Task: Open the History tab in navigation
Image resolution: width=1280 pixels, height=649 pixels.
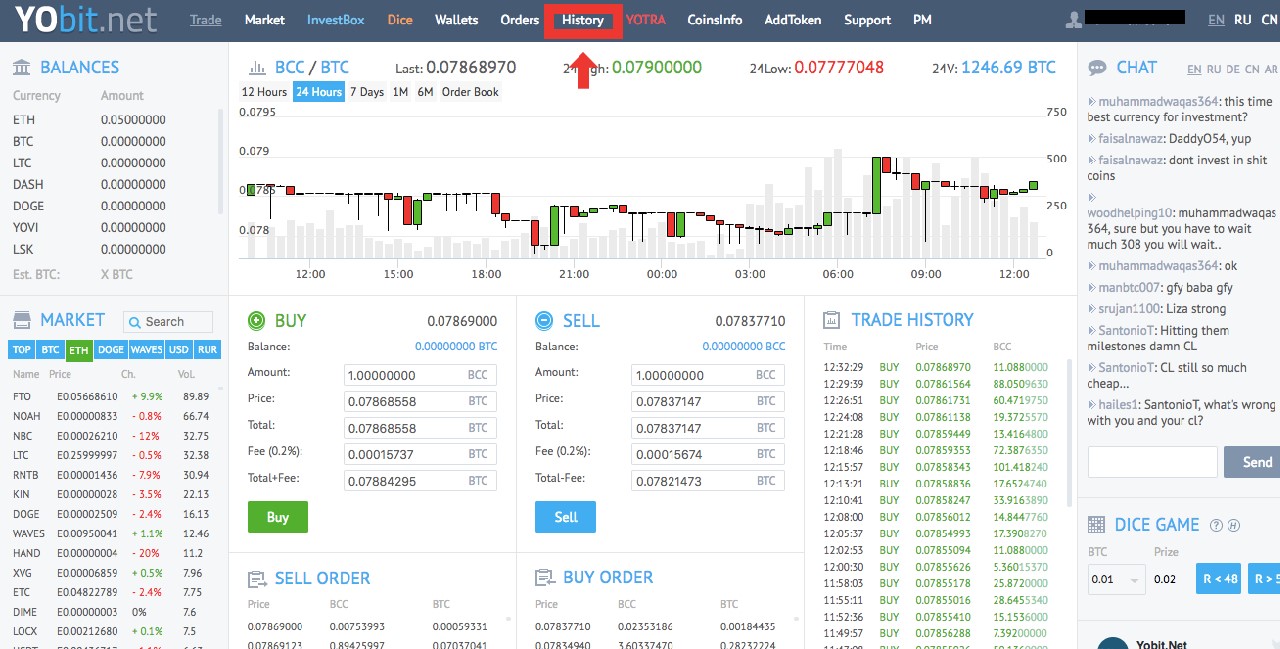Action: (x=583, y=20)
